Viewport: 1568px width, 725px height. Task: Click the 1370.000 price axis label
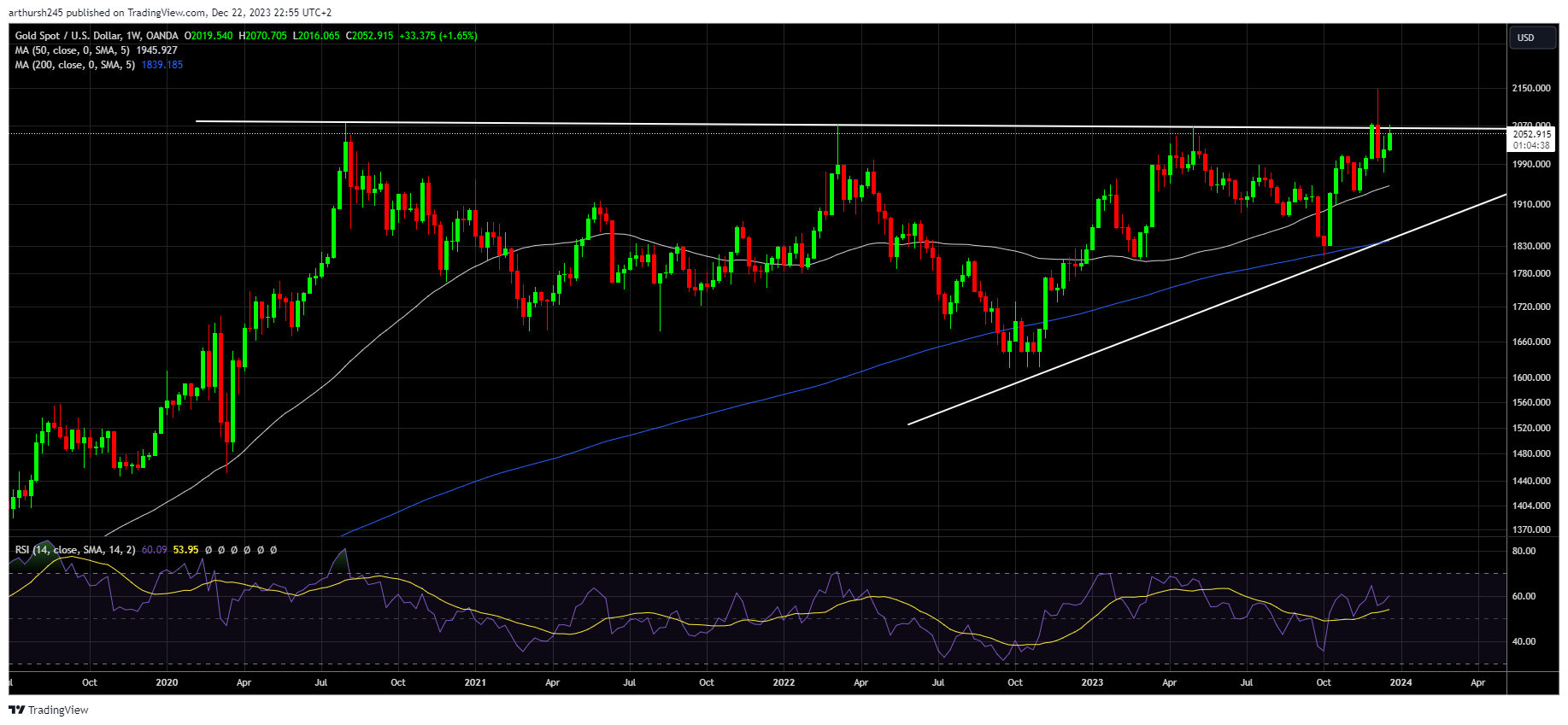(1531, 529)
